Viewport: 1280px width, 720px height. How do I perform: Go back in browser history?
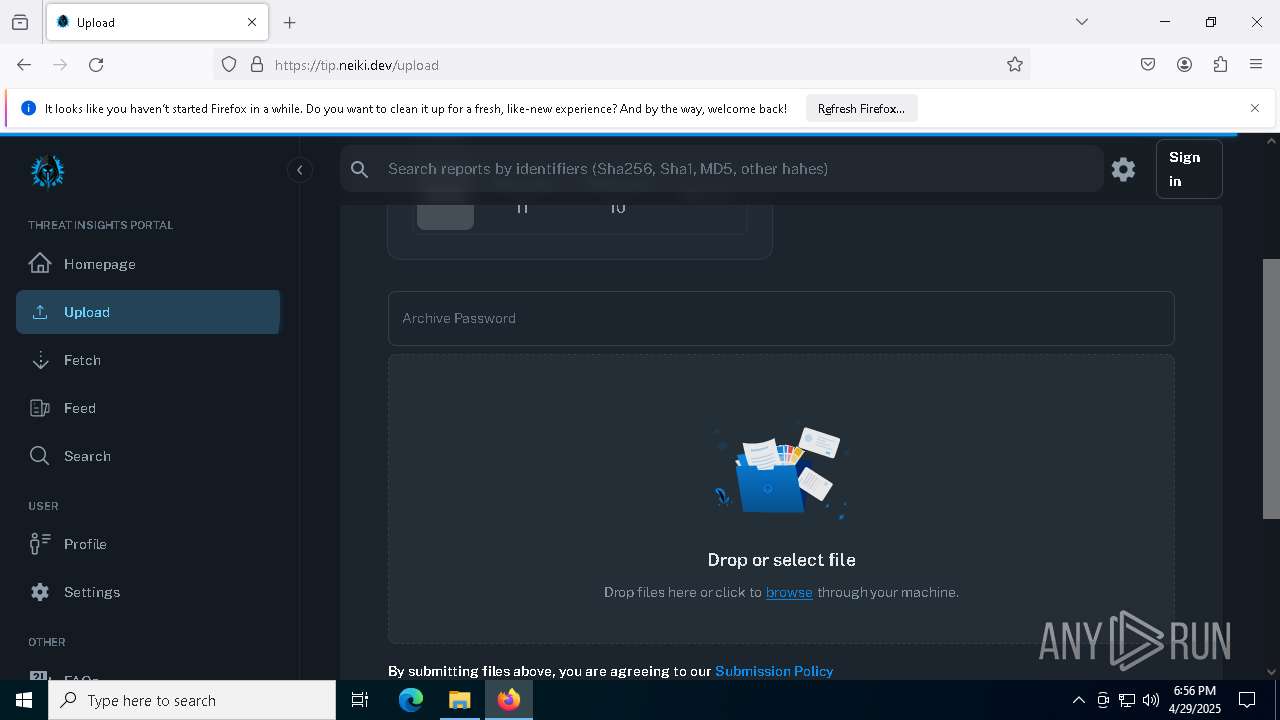24,64
